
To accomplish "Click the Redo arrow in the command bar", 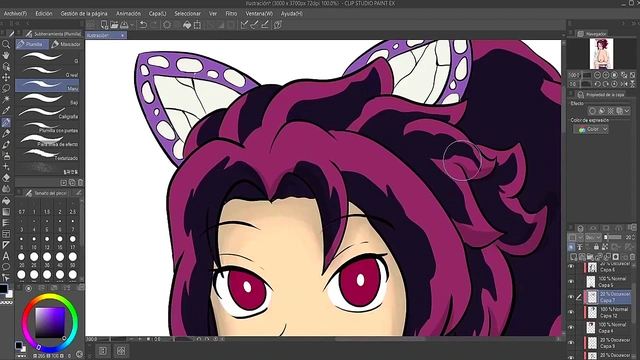I will (153, 25).
